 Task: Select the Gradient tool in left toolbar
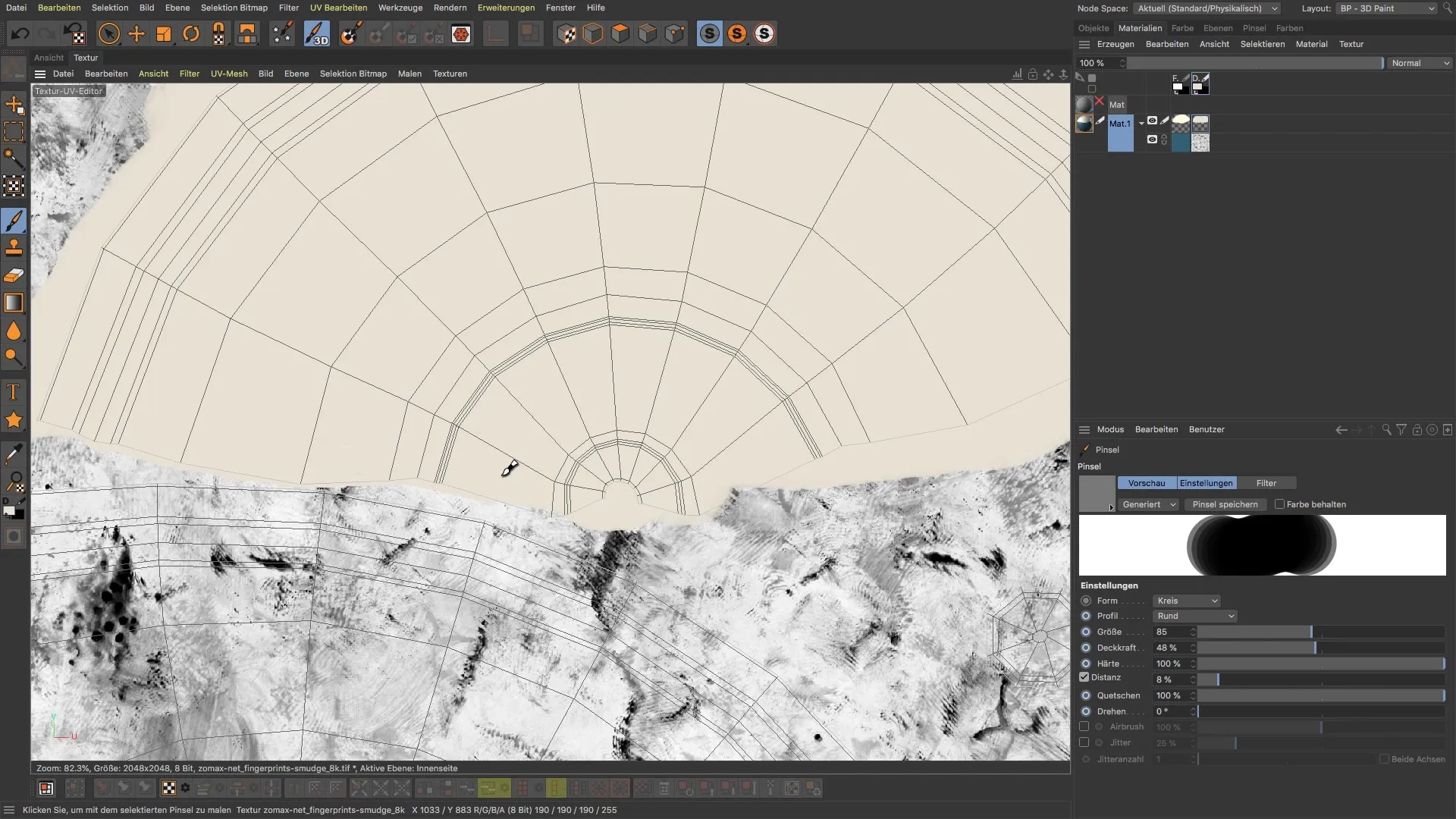(x=14, y=303)
